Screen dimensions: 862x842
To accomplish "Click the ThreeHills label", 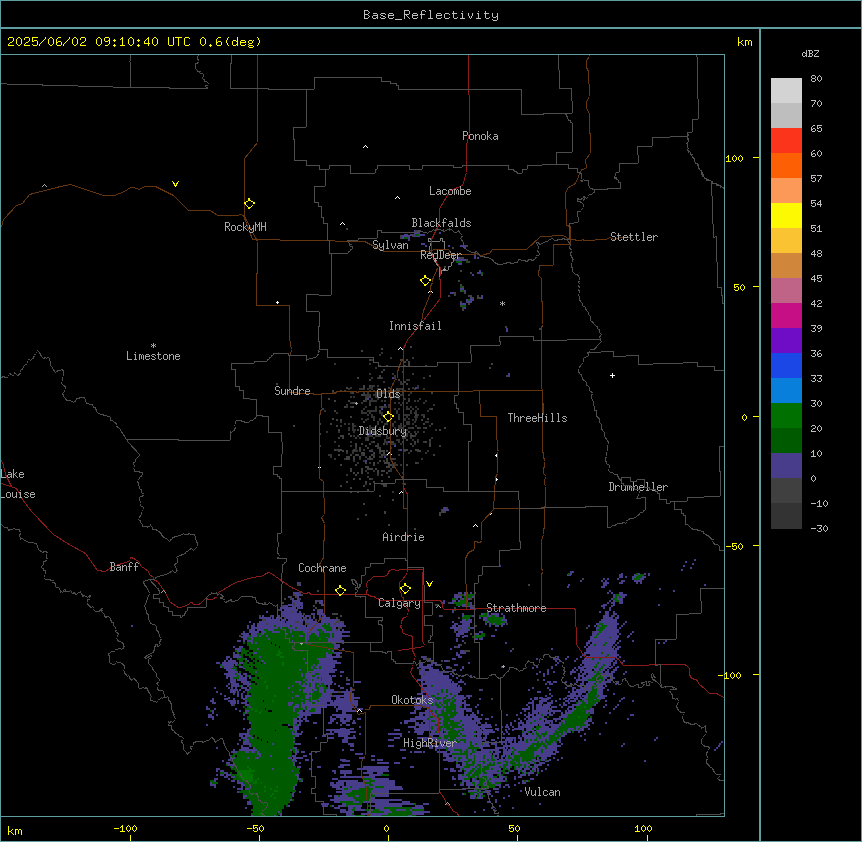I will [537, 418].
